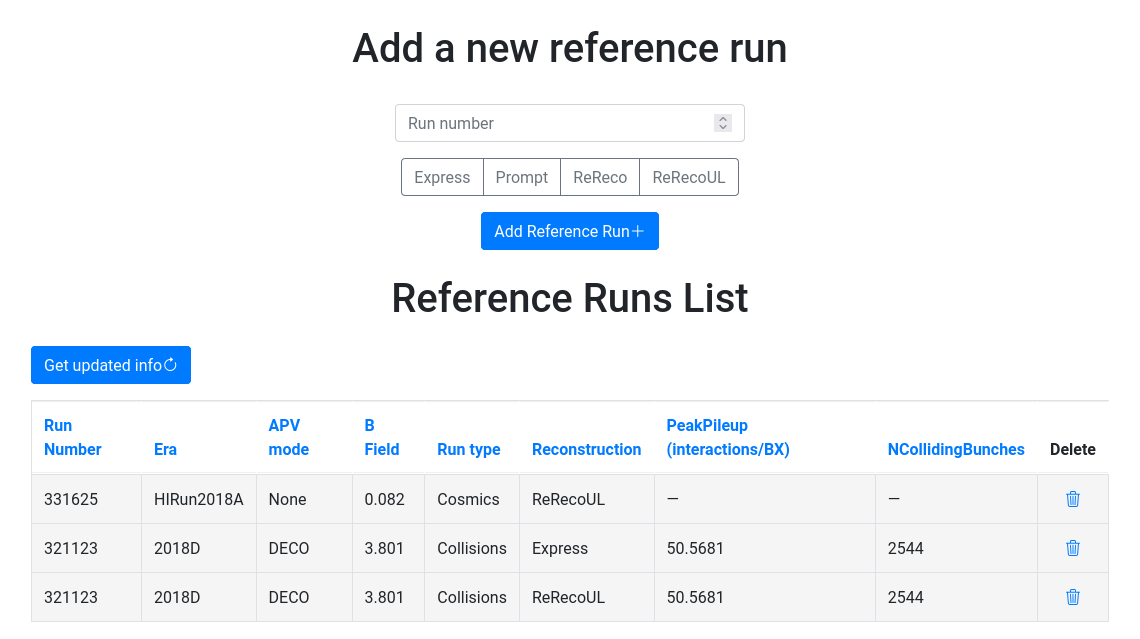Sort by B Field column header
The image size is (1140, 639).
382,437
